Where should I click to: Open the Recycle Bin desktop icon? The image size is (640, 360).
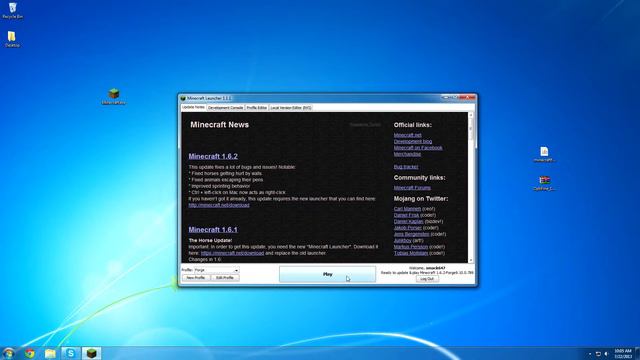pyautogui.click(x=12, y=11)
